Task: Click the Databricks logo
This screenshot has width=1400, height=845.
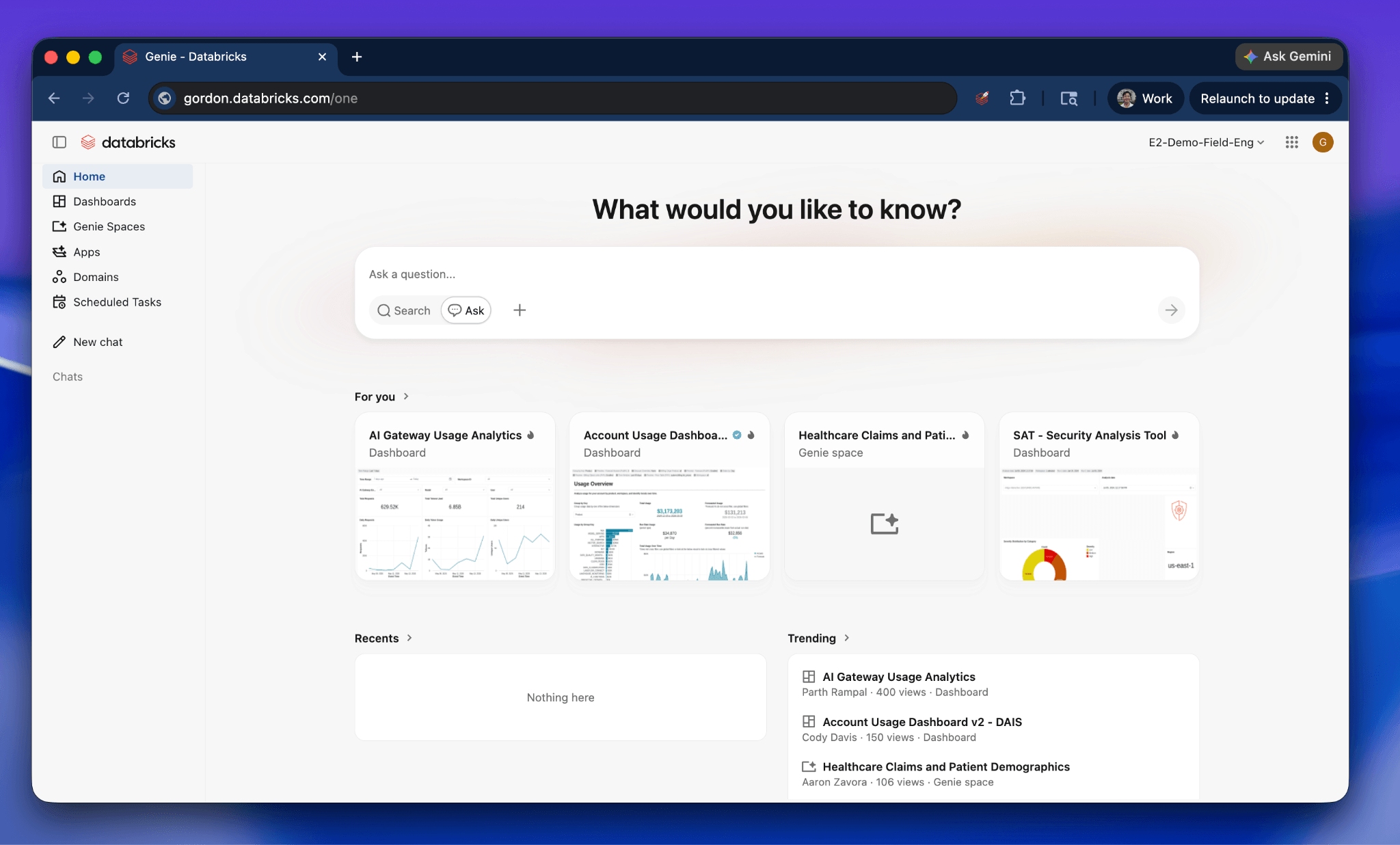Action: click(129, 142)
